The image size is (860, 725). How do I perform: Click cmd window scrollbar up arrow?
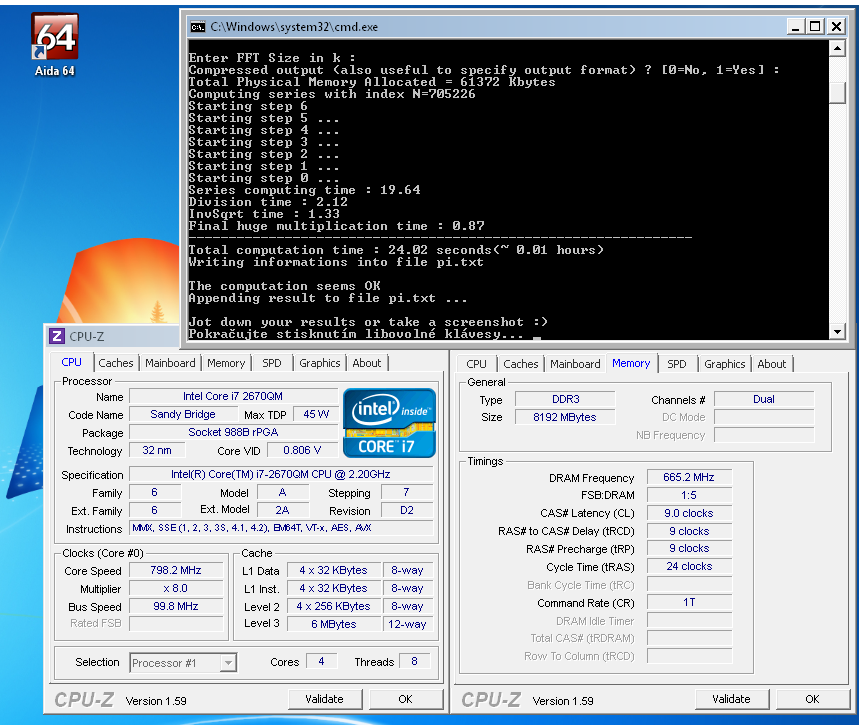pyautogui.click(x=837, y=49)
